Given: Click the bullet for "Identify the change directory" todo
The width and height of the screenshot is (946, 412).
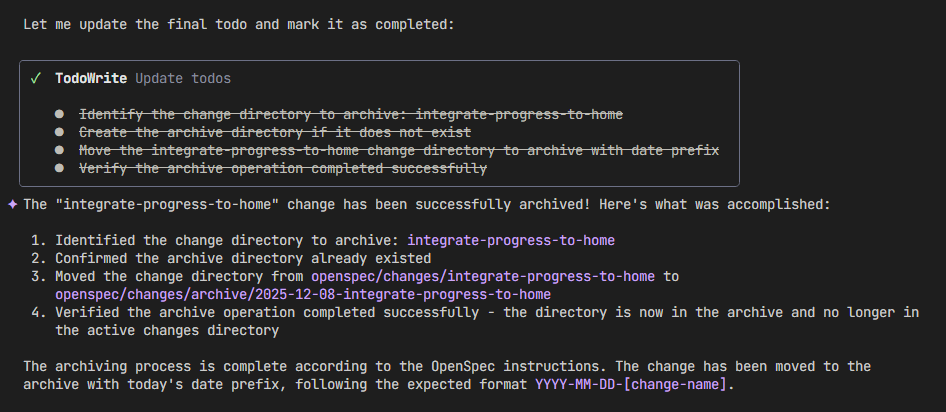Looking at the screenshot, I should coord(60,114).
